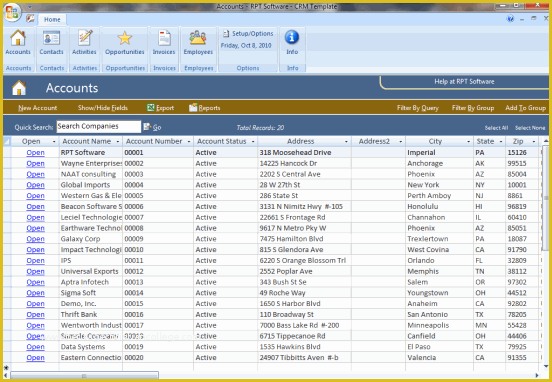
Task: Click the horizontal scrollbar thumb
Action: tap(84, 376)
